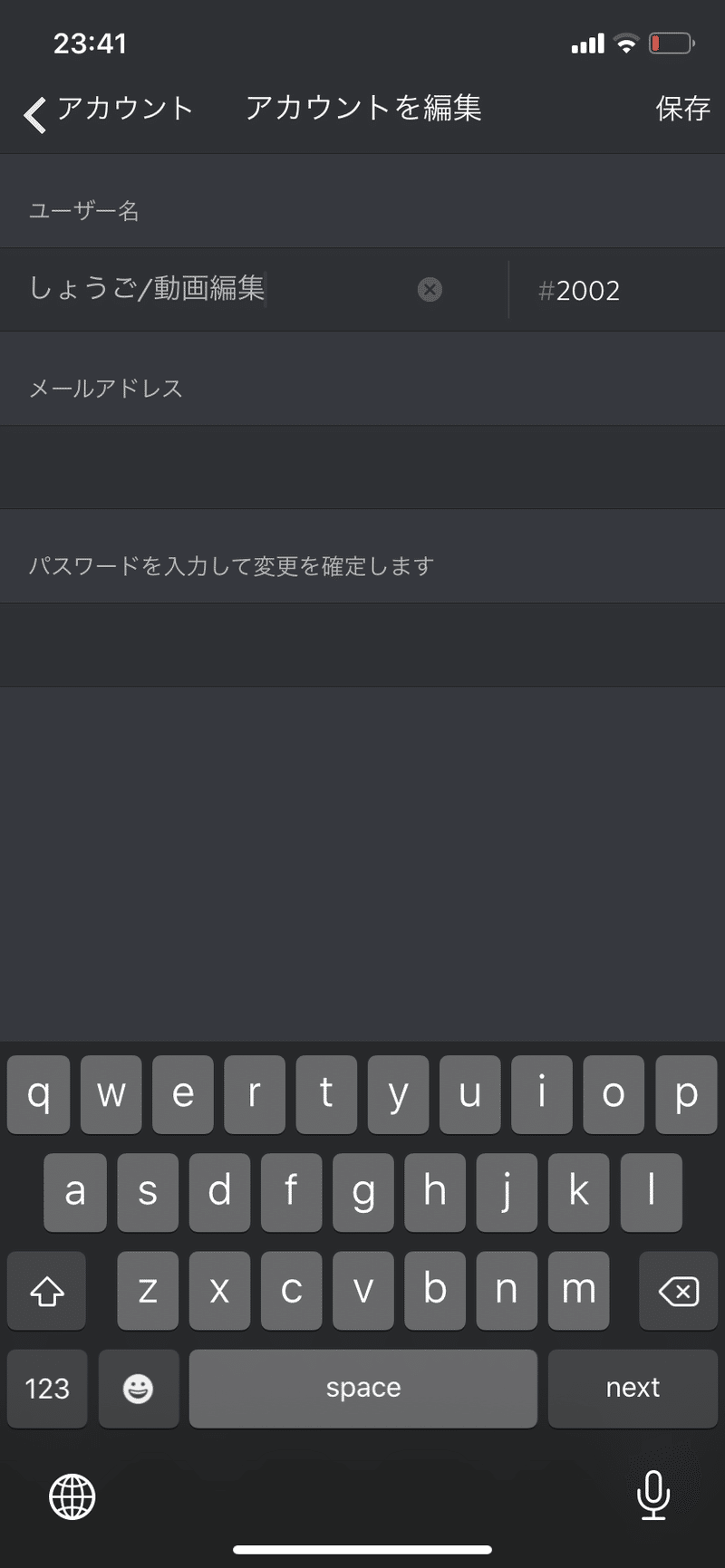Image resolution: width=725 pixels, height=1568 pixels.
Task: Focus the password confirmation input field
Action: pos(362,645)
